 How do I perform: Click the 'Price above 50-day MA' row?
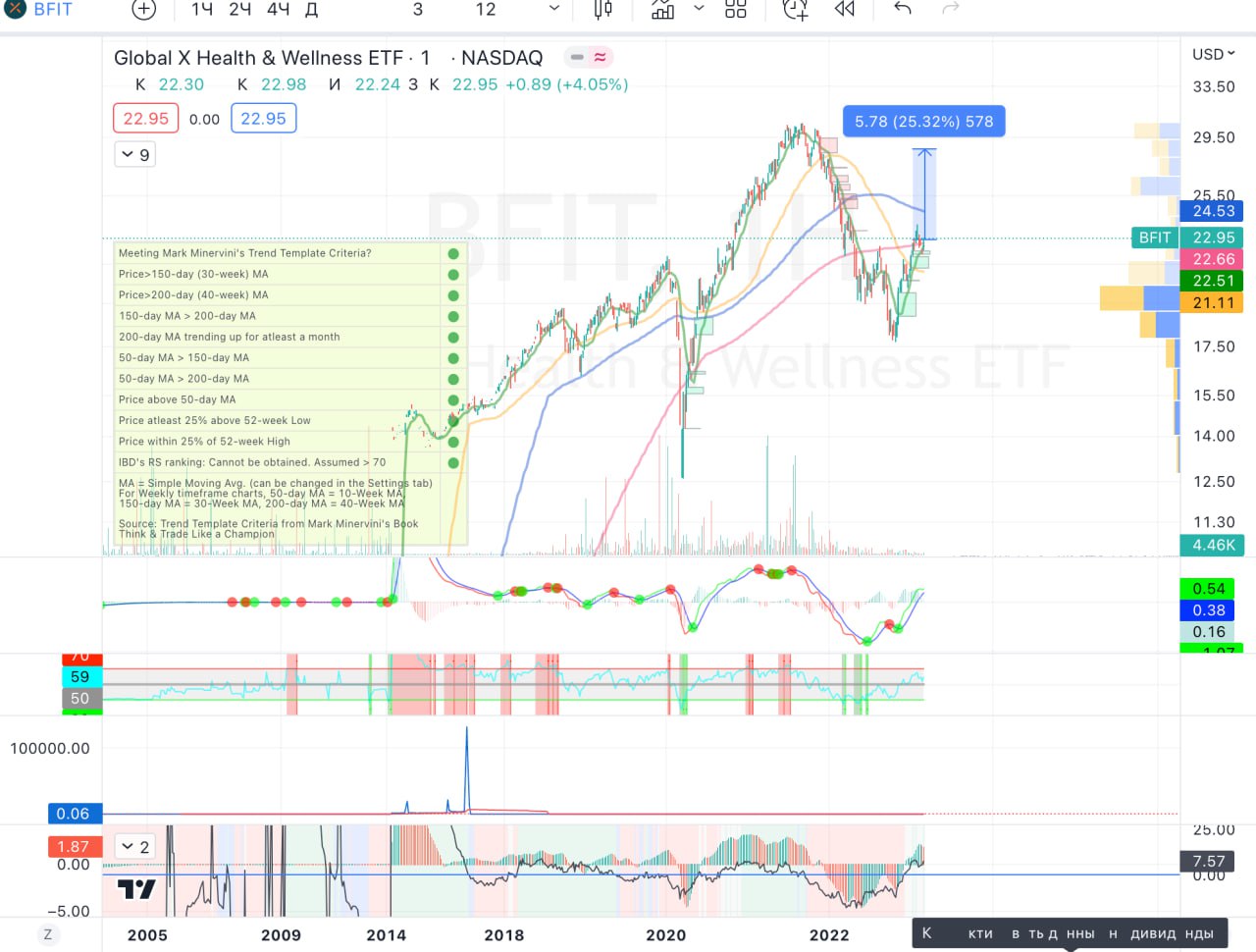point(290,399)
